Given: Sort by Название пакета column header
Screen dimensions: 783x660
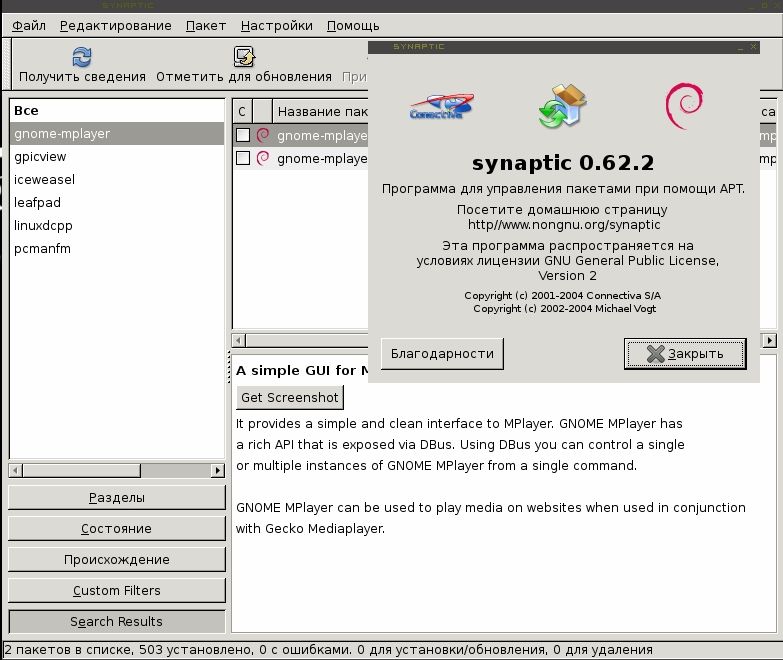Looking at the screenshot, I should (x=322, y=111).
